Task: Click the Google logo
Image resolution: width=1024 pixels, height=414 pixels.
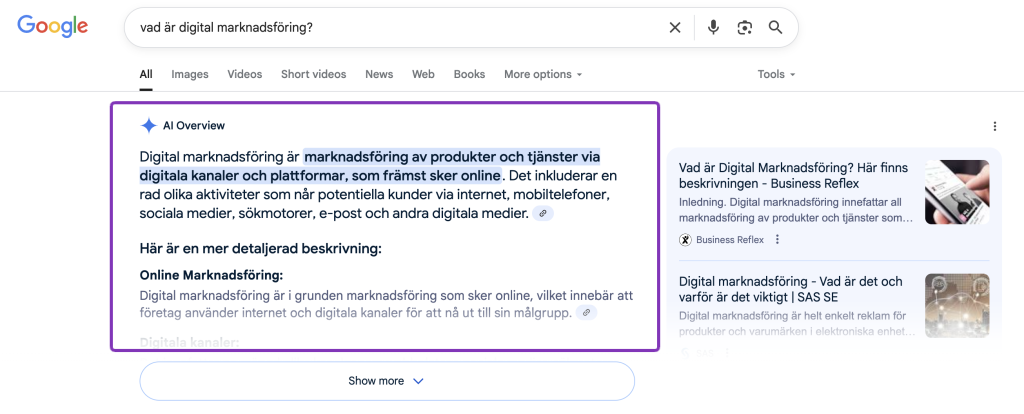Action: tap(54, 27)
